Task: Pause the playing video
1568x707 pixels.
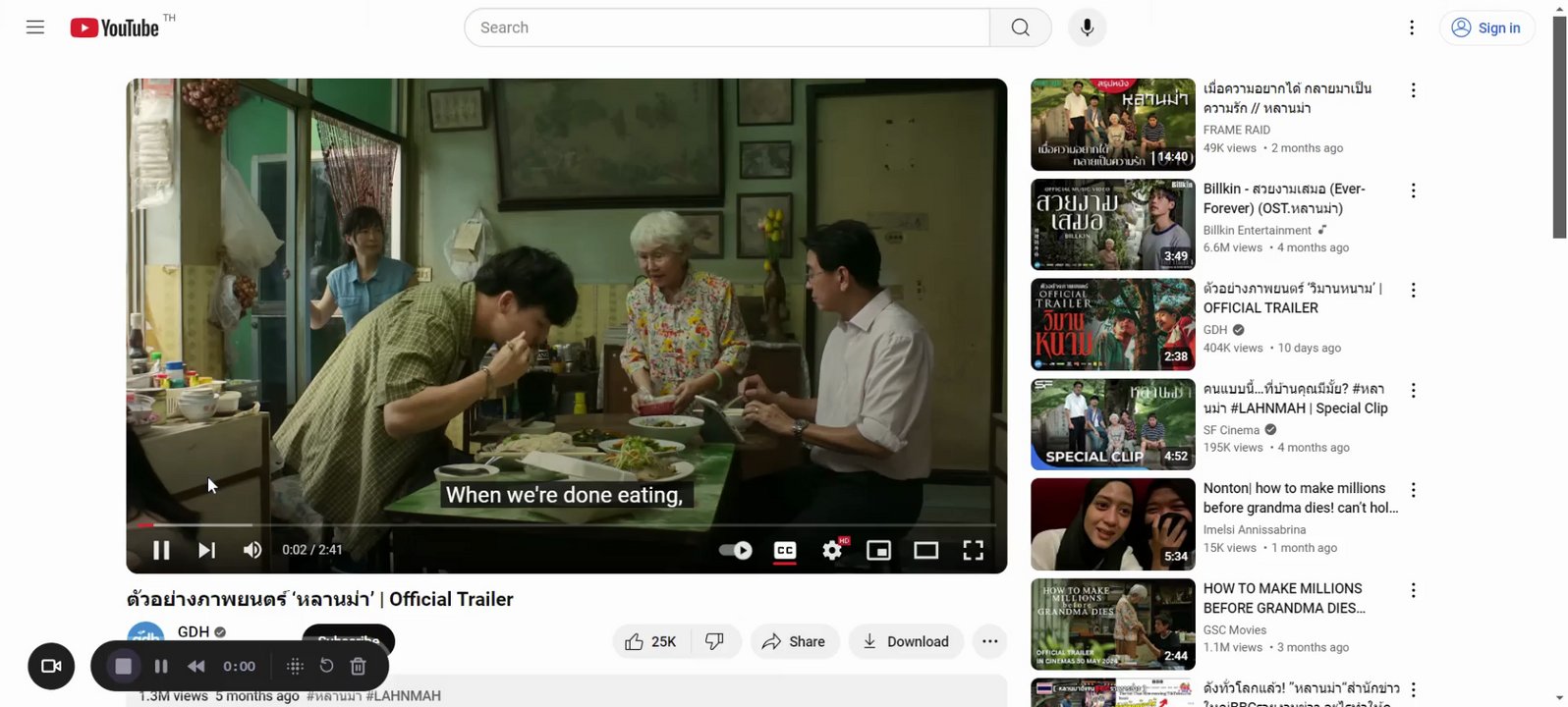Action: (161, 550)
